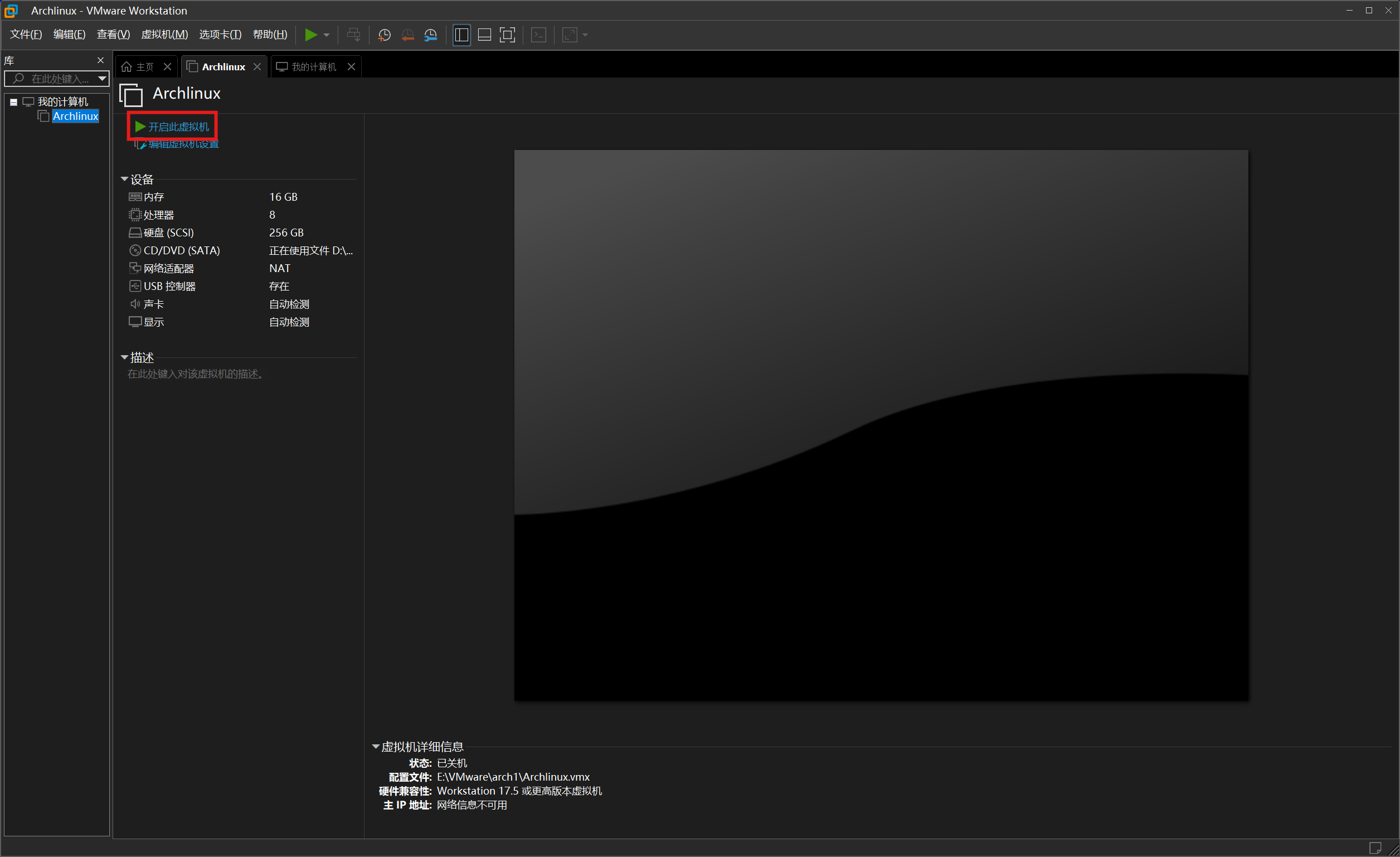Toggle the library sidebar view icon

pos(461,35)
